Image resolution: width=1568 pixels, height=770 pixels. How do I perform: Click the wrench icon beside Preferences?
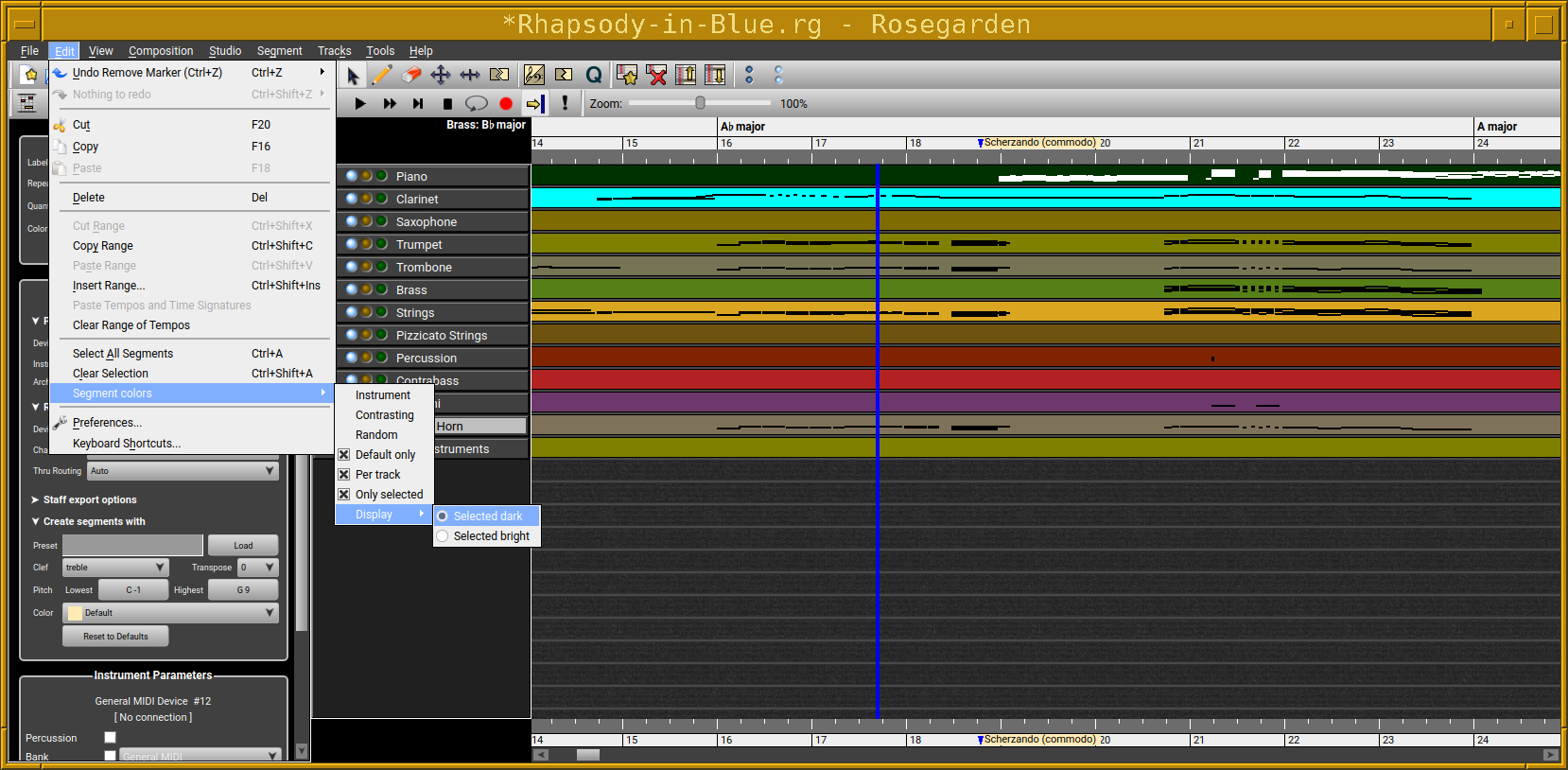click(60, 422)
